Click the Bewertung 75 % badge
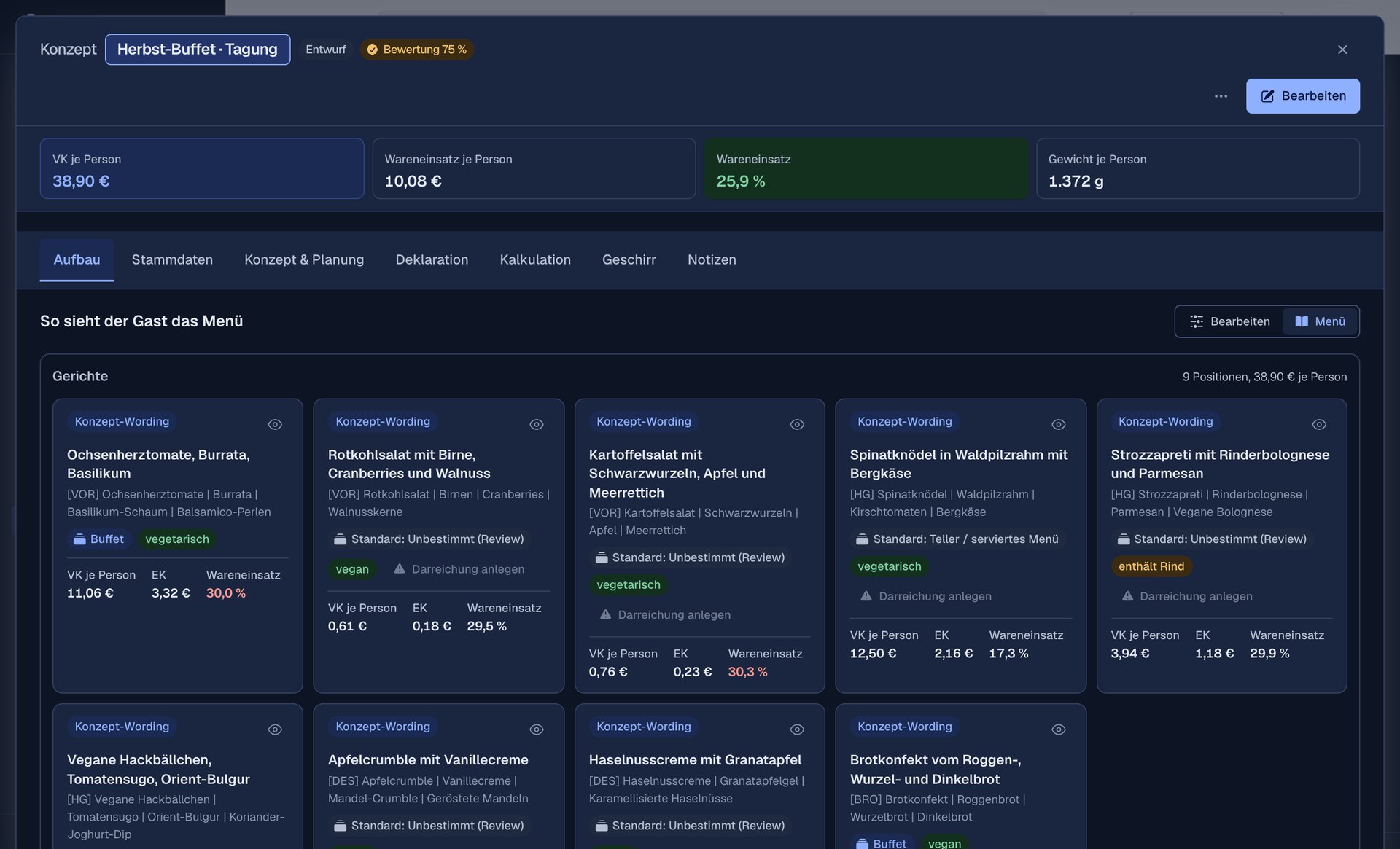Viewport: 1400px width, 849px height. pos(416,50)
